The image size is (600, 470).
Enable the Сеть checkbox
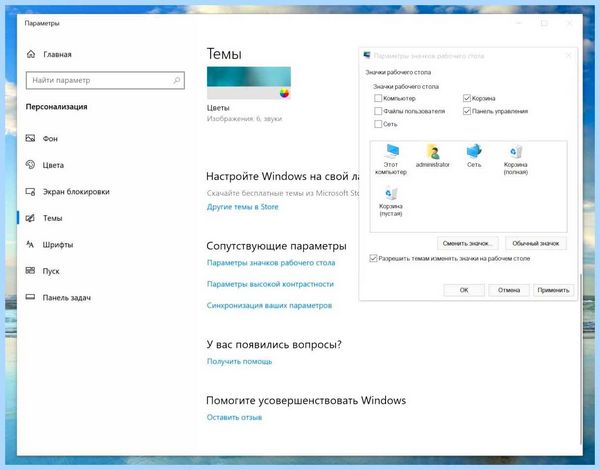(378, 124)
